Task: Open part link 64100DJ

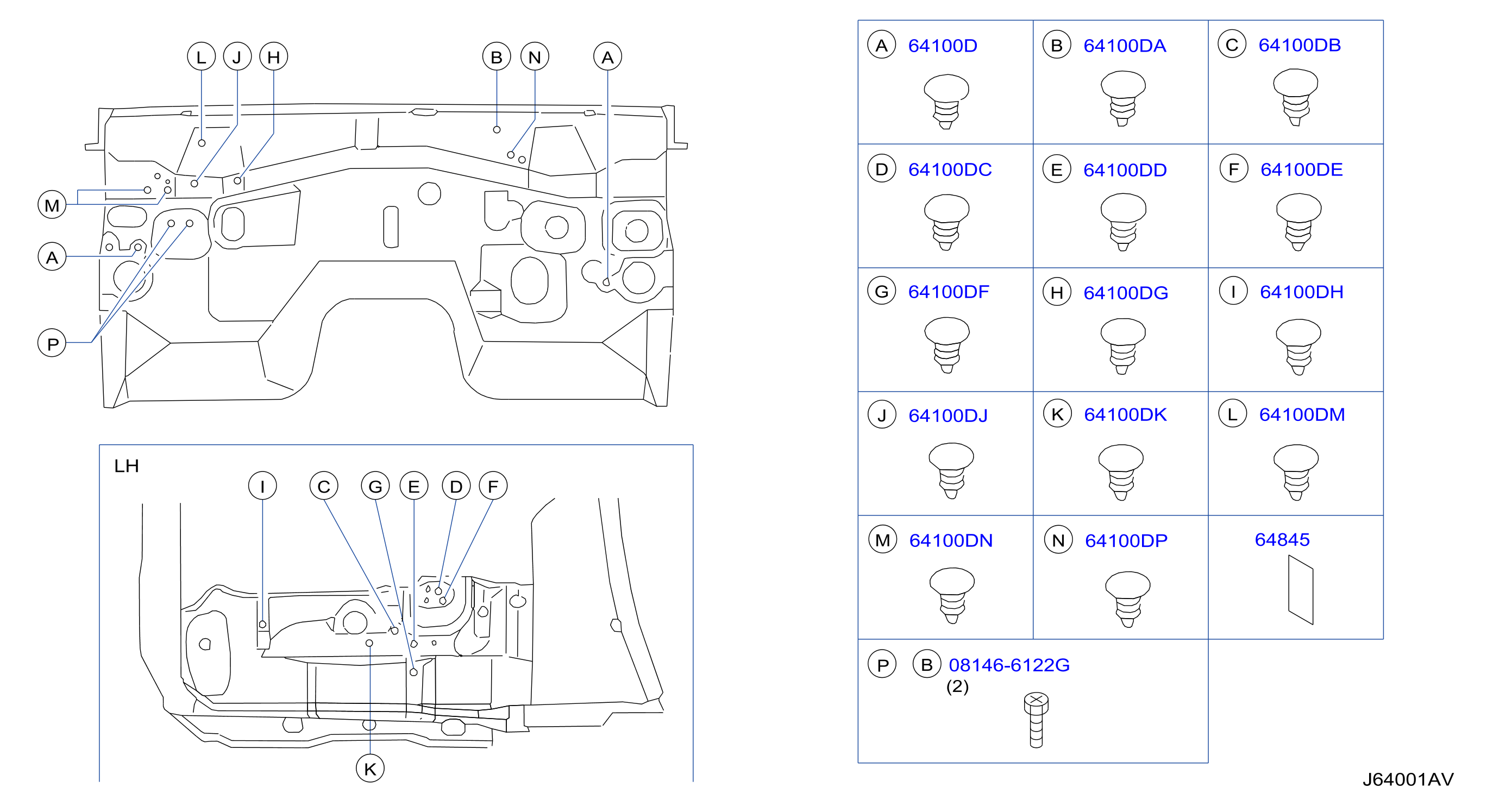Action: [948, 415]
